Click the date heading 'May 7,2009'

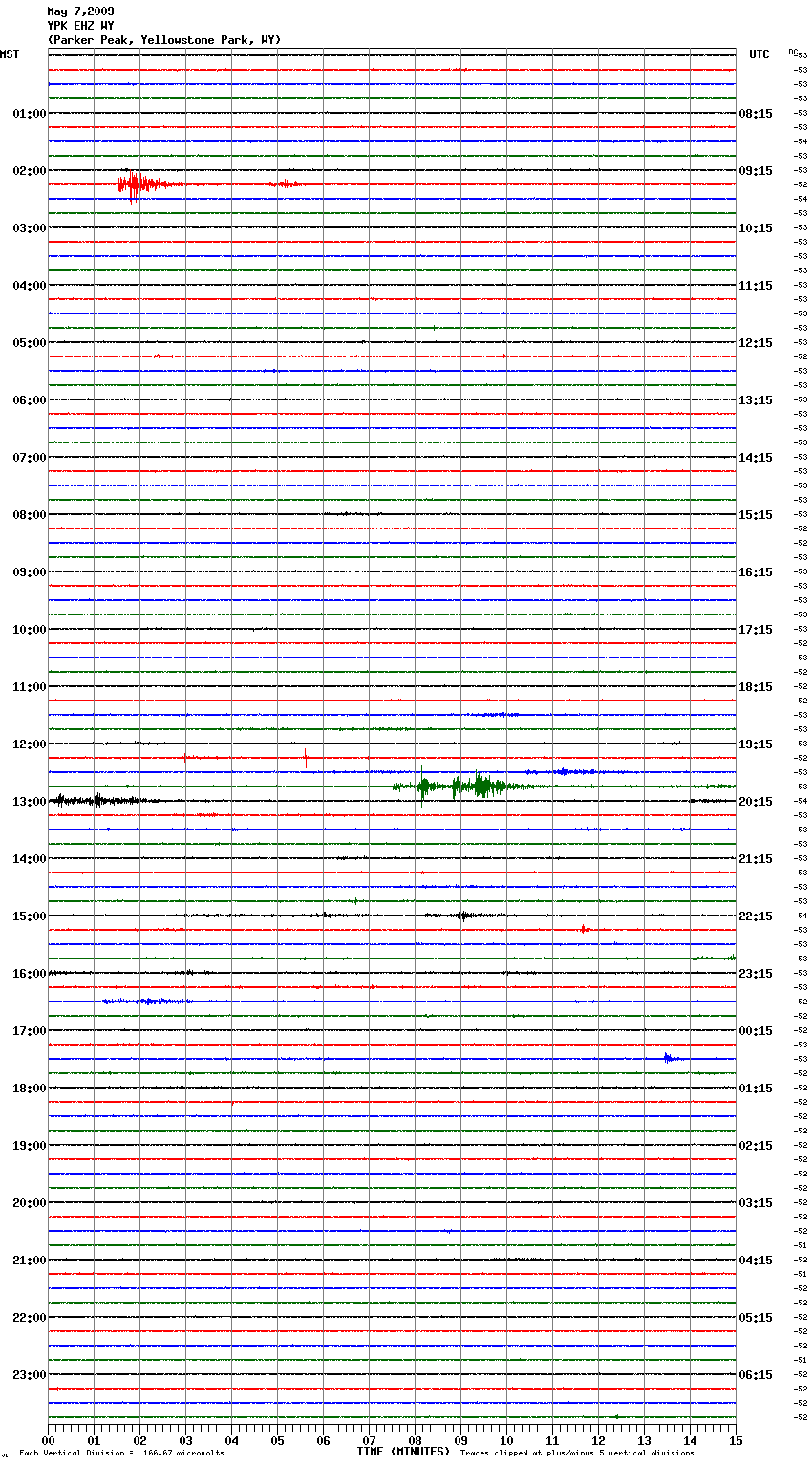pyautogui.click(x=80, y=11)
